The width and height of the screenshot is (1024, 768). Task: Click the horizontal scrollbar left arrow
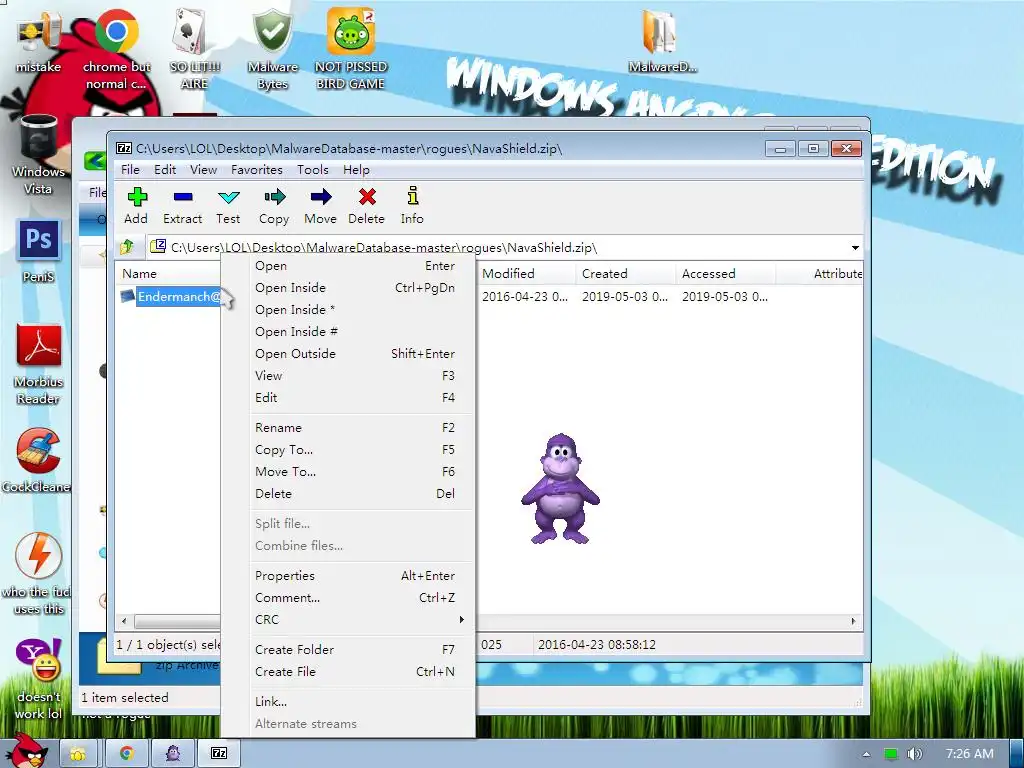[125, 621]
